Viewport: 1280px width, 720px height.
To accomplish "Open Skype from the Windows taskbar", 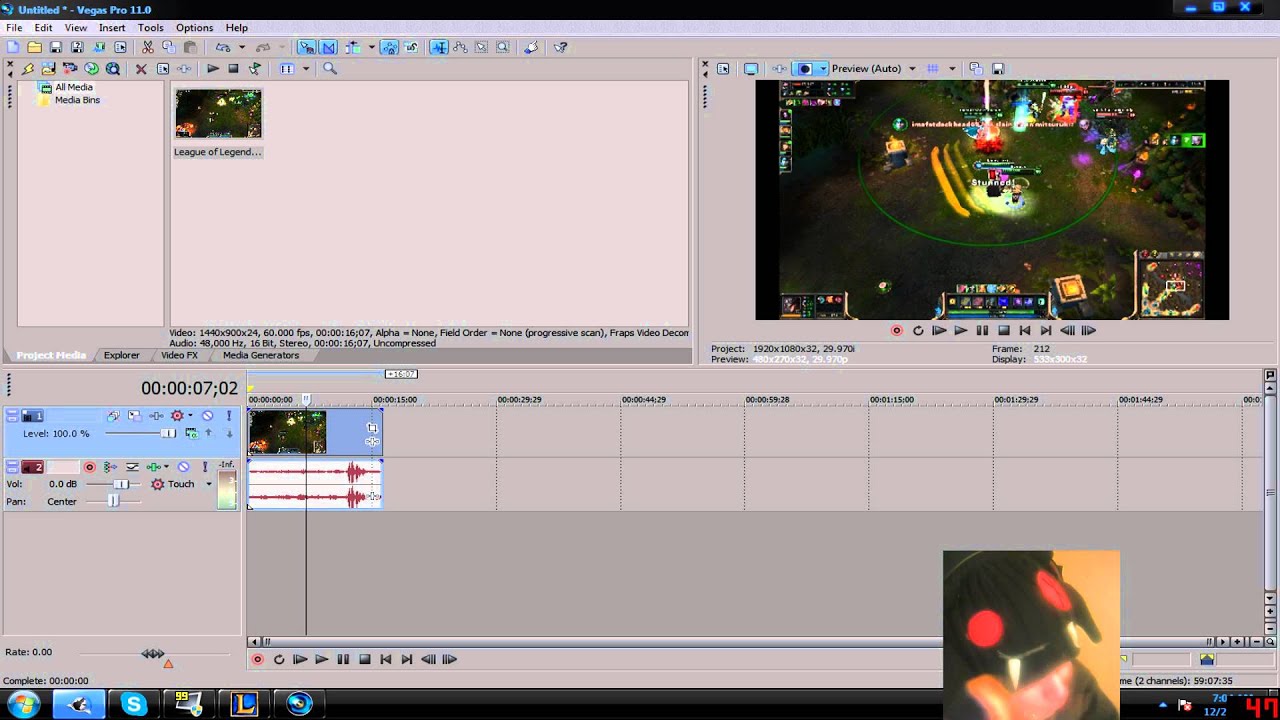I will [x=133, y=704].
